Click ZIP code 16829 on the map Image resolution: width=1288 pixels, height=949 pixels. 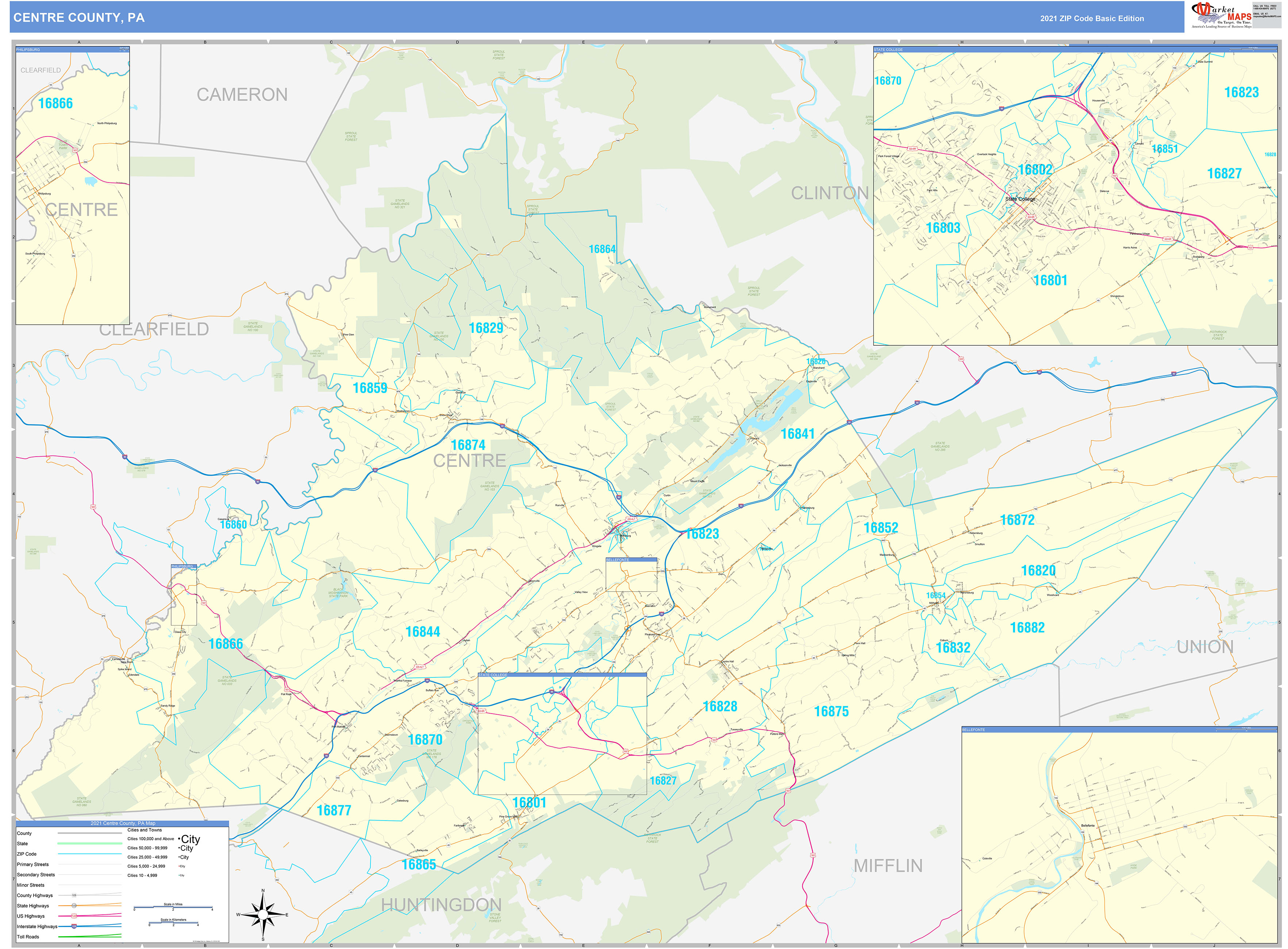point(487,327)
